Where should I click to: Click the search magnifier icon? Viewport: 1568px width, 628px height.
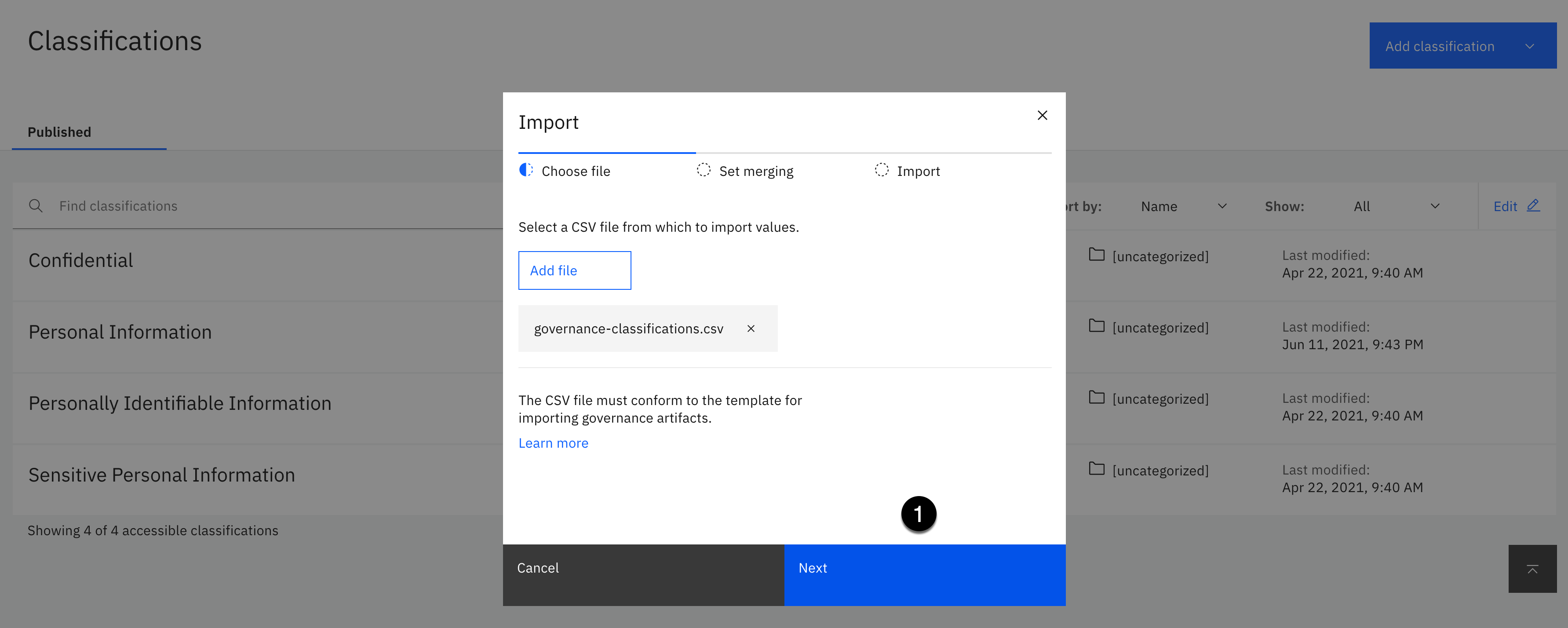(36, 206)
